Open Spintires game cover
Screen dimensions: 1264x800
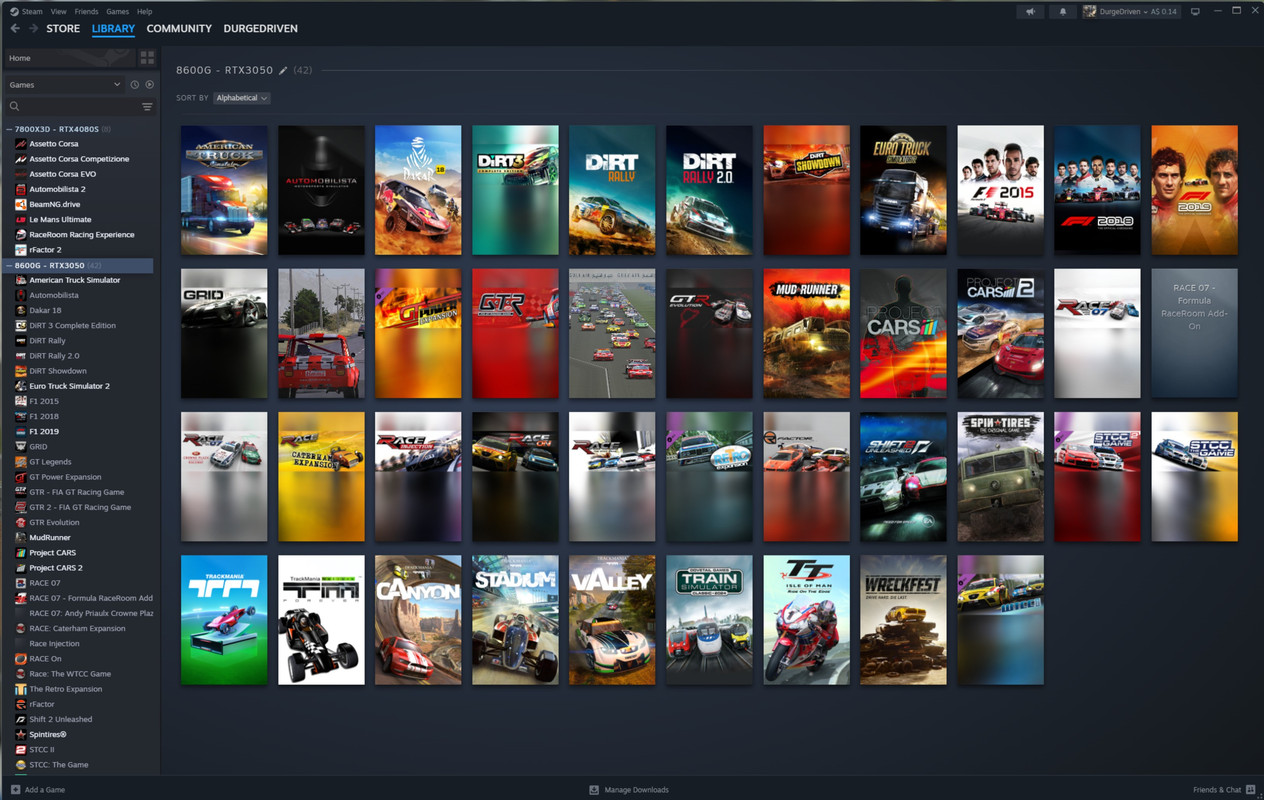1000,477
